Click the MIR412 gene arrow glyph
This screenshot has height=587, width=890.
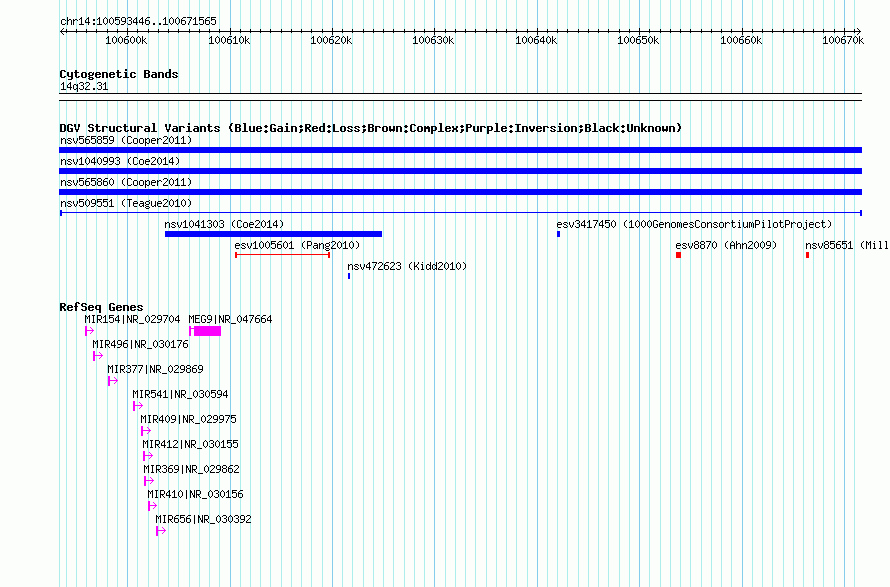point(148,456)
